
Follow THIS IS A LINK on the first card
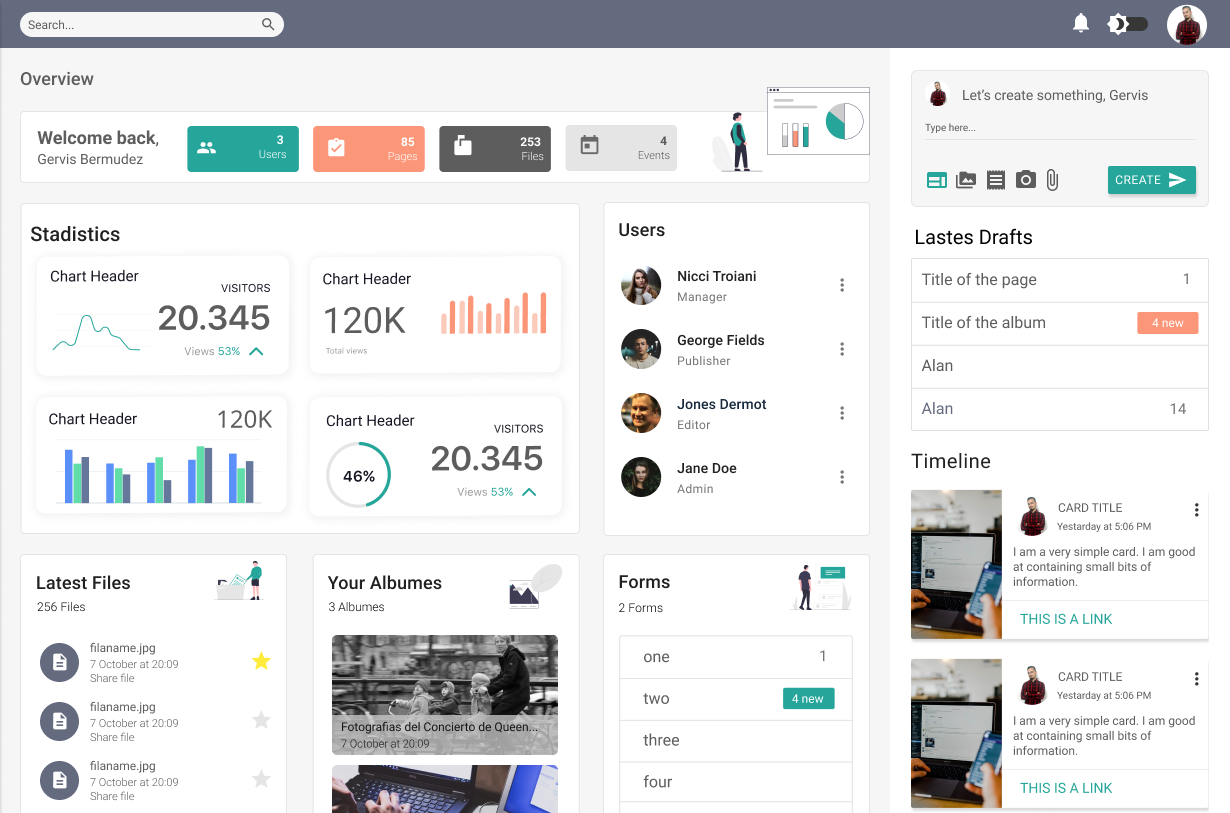click(1066, 619)
